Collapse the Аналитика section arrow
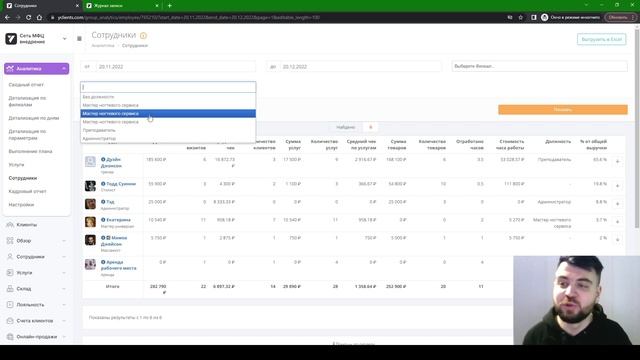The width and height of the screenshot is (640, 360). [64, 69]
